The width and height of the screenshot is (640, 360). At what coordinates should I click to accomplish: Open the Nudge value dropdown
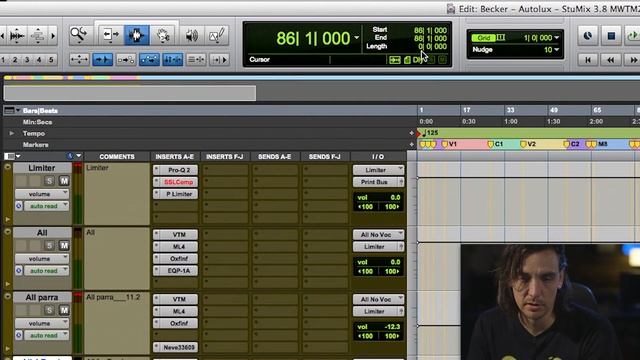tap(556, 50)
